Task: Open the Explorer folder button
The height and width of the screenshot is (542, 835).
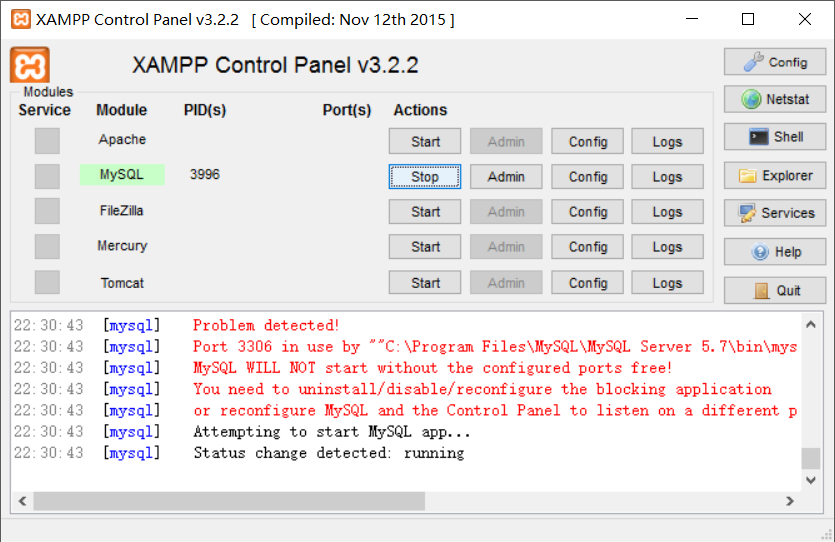Action: pyautogui.click(x=775, y=175)
